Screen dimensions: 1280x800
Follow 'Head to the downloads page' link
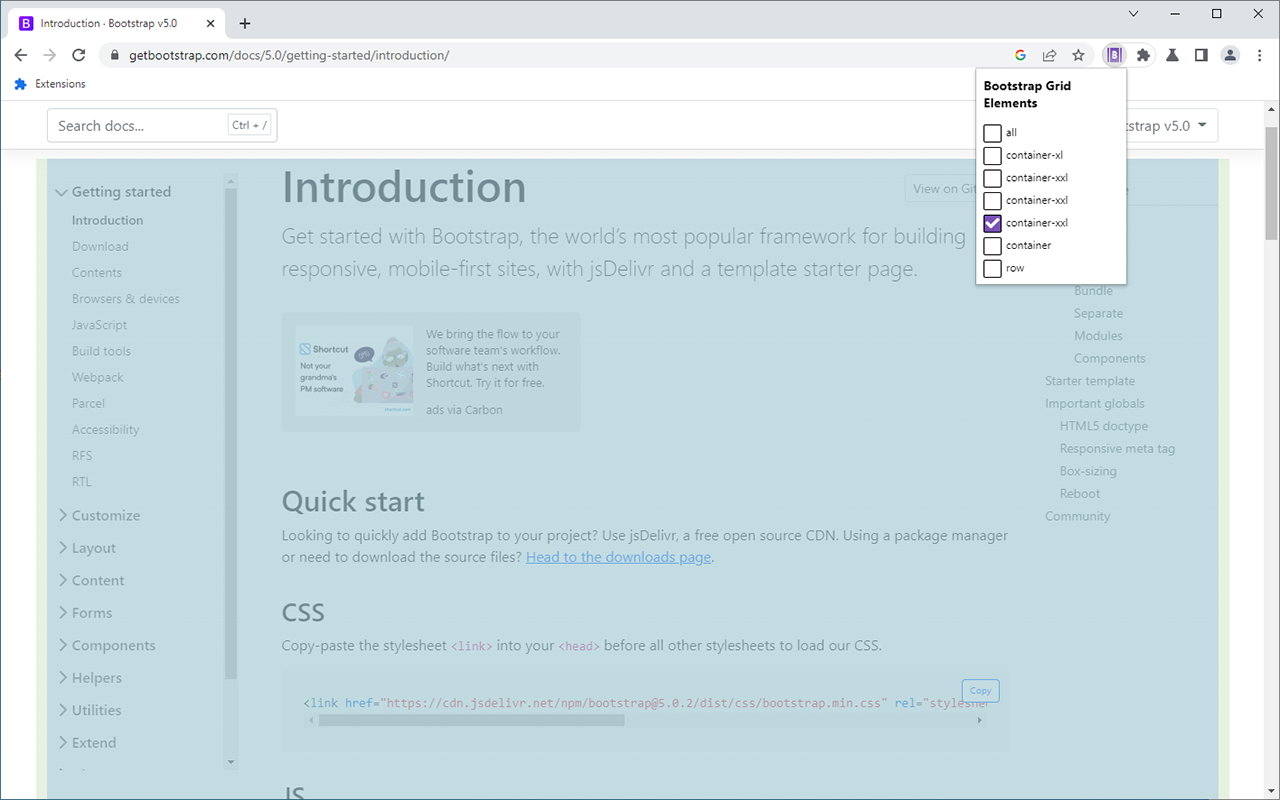point(618,557)
